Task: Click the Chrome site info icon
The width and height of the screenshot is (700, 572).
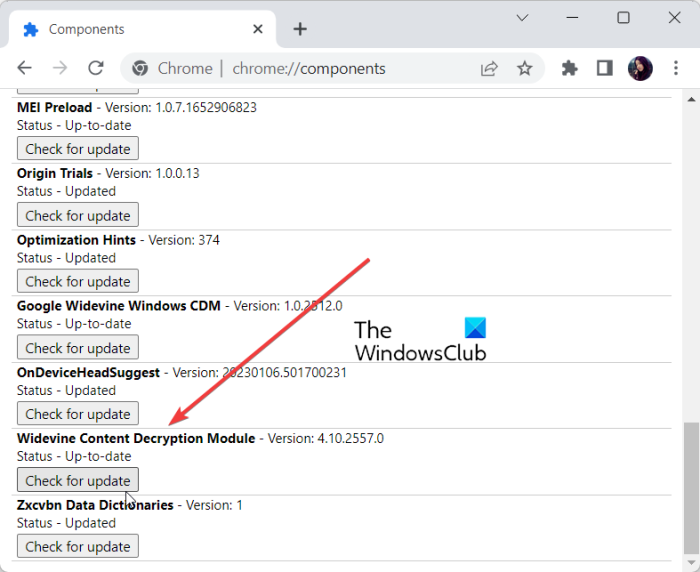Action: [140, 68]
